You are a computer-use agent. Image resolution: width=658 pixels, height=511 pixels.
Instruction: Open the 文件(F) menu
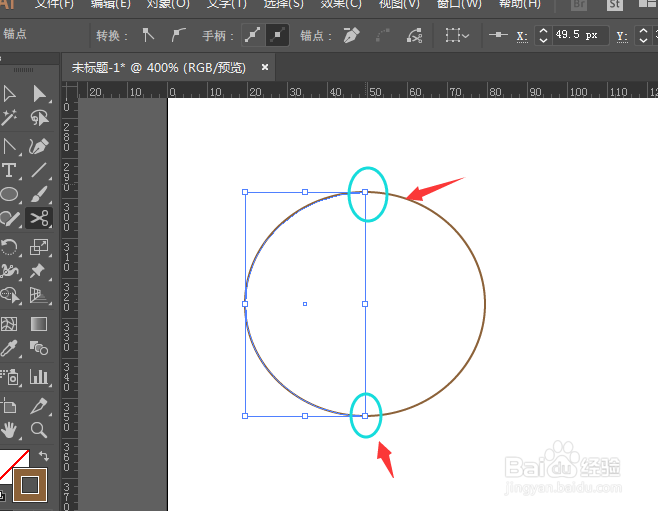point(54,4)
